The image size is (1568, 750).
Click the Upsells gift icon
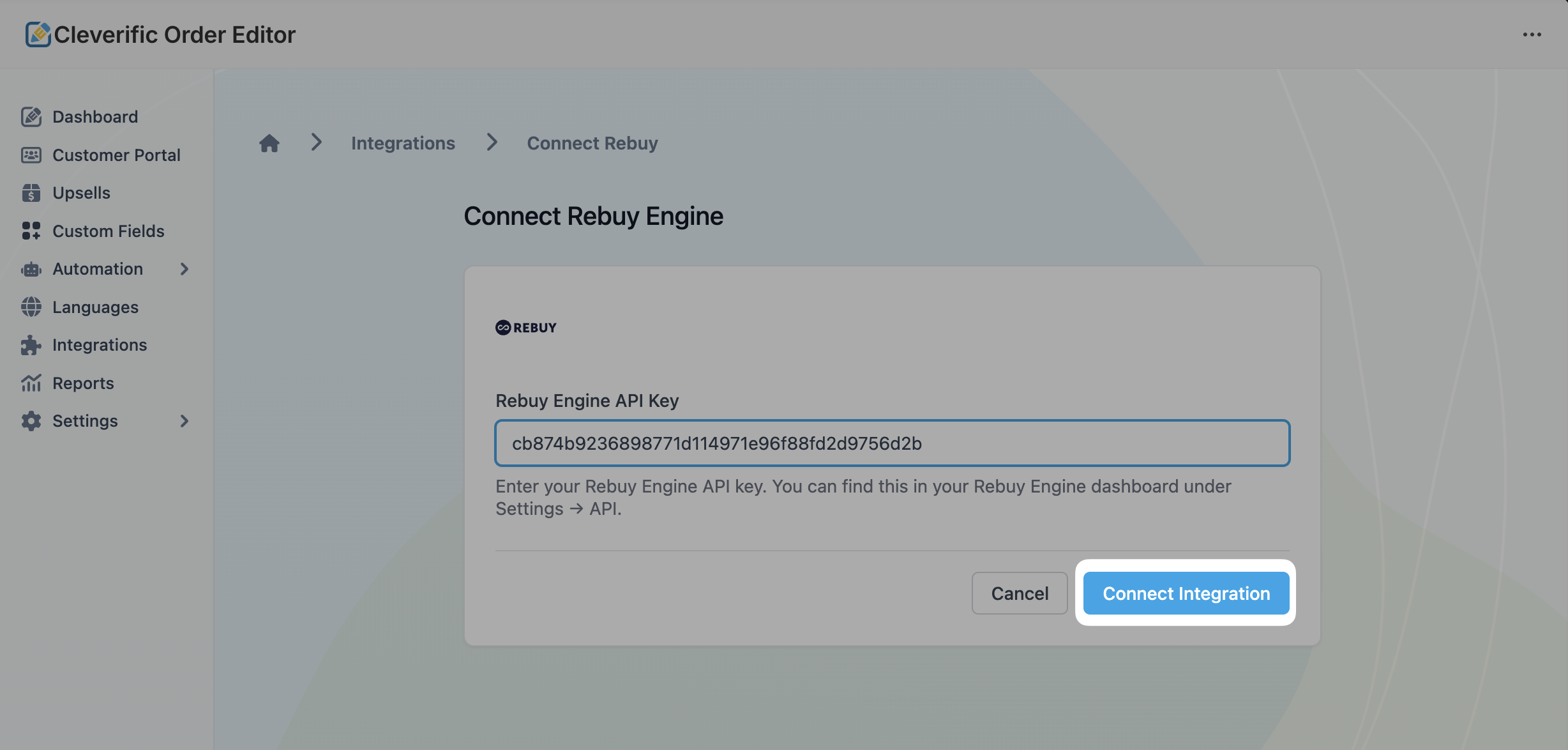point(31,193)
